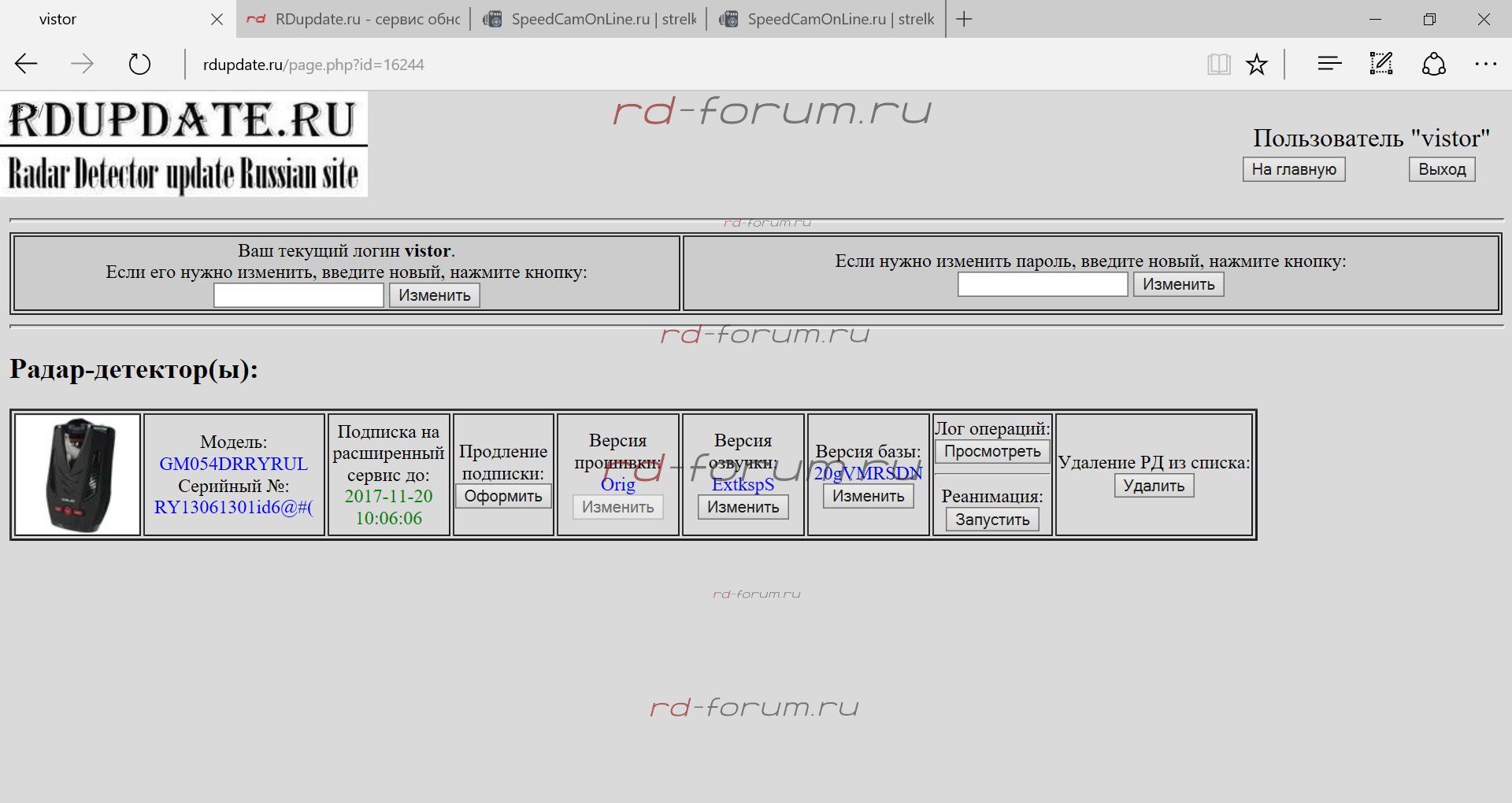Open the browser more options ellipsis
The image size is (1512, 803).
[x=1485, y=65]
